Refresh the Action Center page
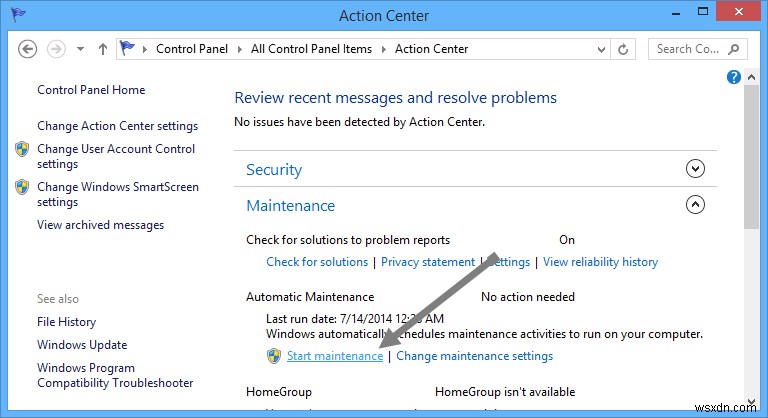The width and height of the screenshot is (768, 418). 623,49
